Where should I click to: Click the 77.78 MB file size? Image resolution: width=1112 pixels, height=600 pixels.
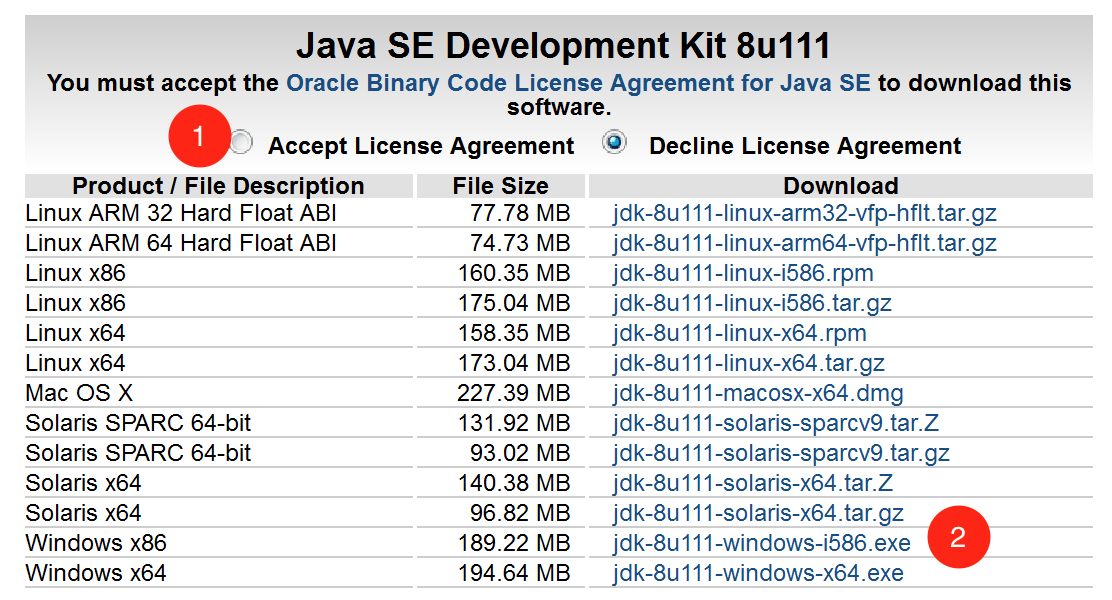[x=520, y=213]
